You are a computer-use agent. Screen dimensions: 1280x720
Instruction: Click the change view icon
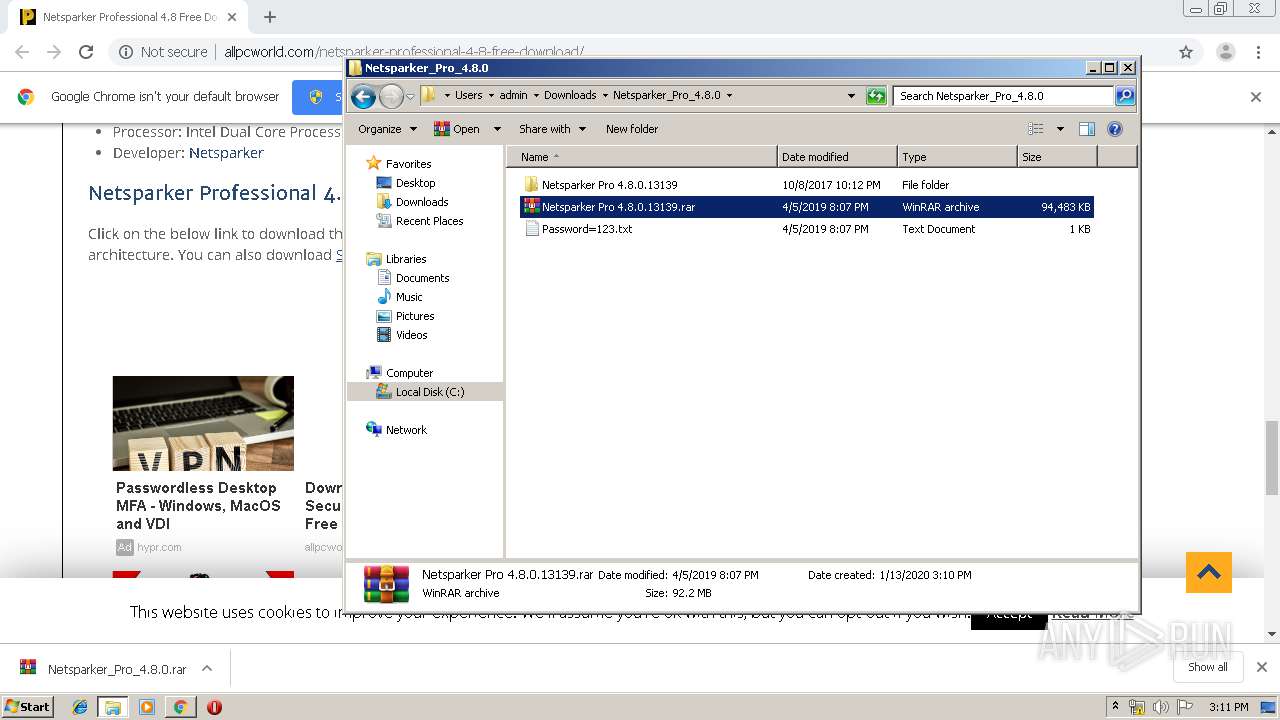click(x=1036, y=129)
